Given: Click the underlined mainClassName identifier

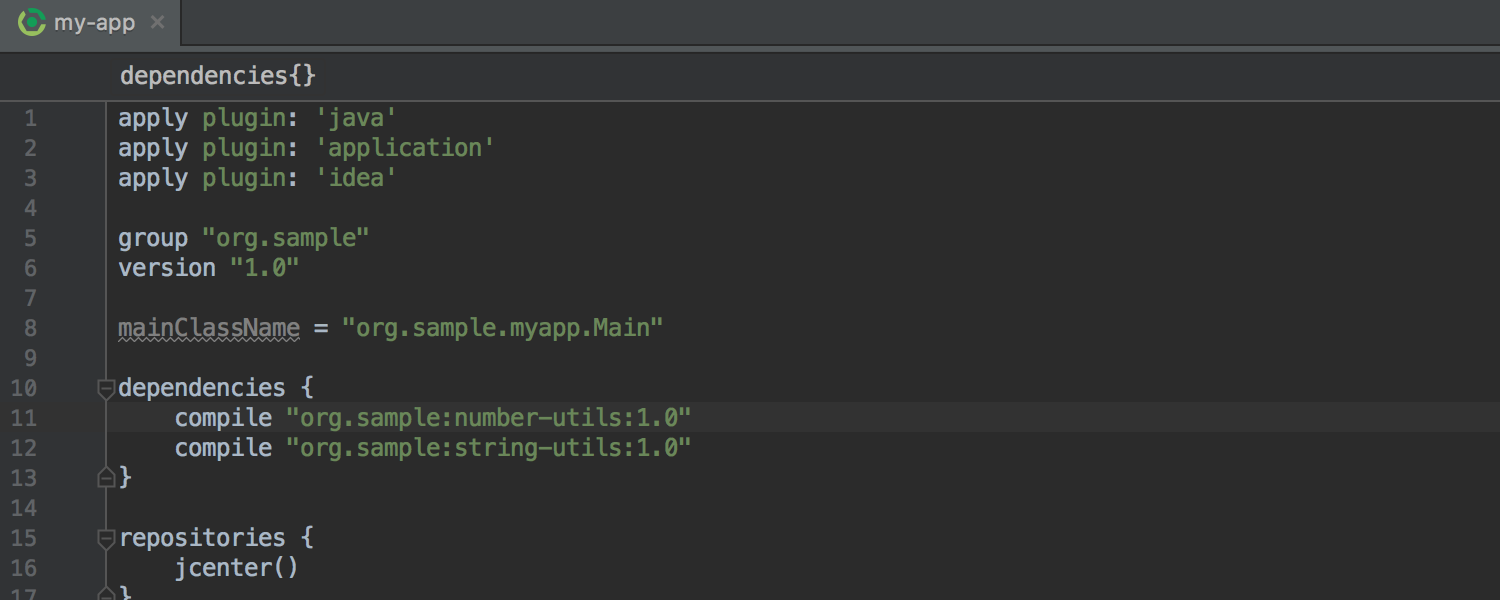Looking at the screenshot, I should [x=209, y=328].
